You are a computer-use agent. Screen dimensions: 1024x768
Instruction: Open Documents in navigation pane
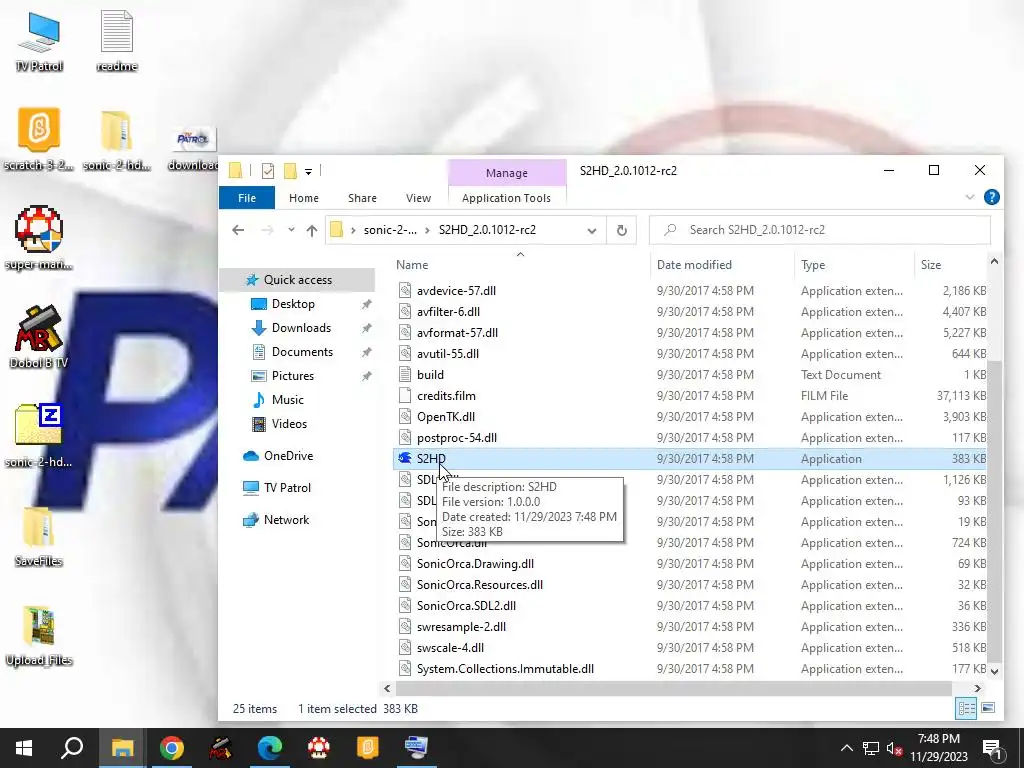point(302,352)
